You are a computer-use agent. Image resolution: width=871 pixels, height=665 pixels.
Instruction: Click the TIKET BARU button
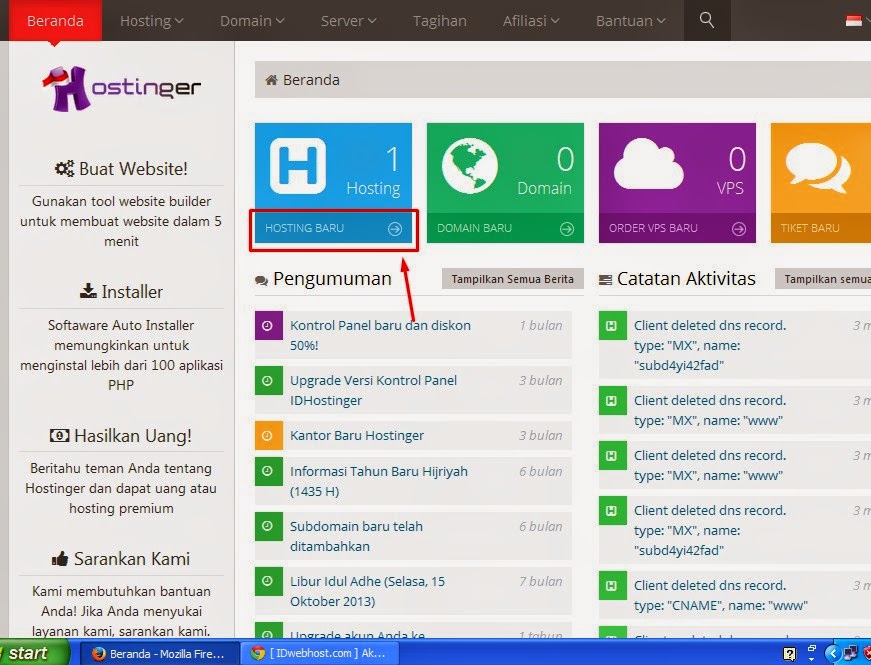click(821, 228)
